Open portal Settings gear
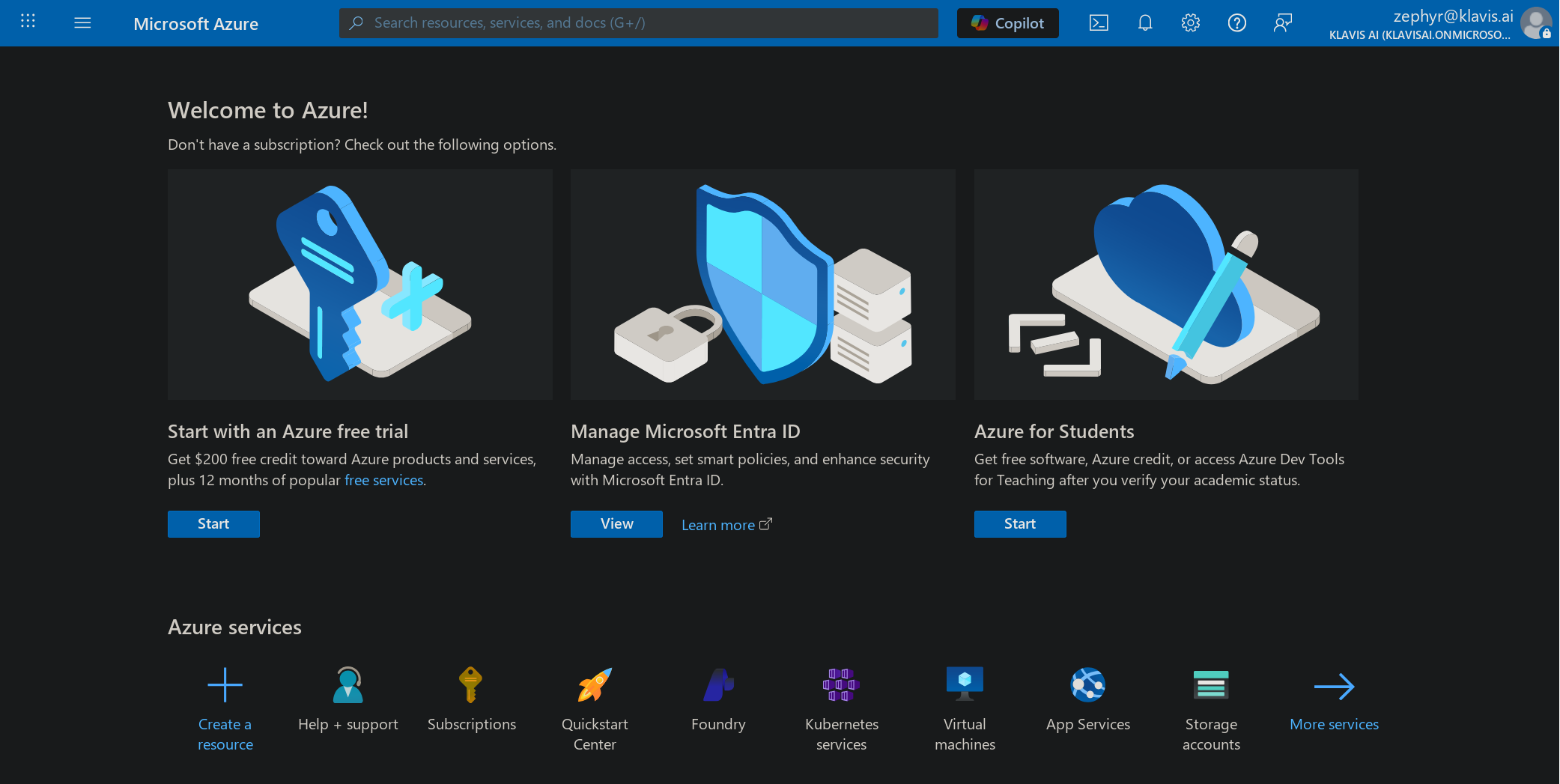This screenshot has width=1560, height=784. [x=1190, y=22]
